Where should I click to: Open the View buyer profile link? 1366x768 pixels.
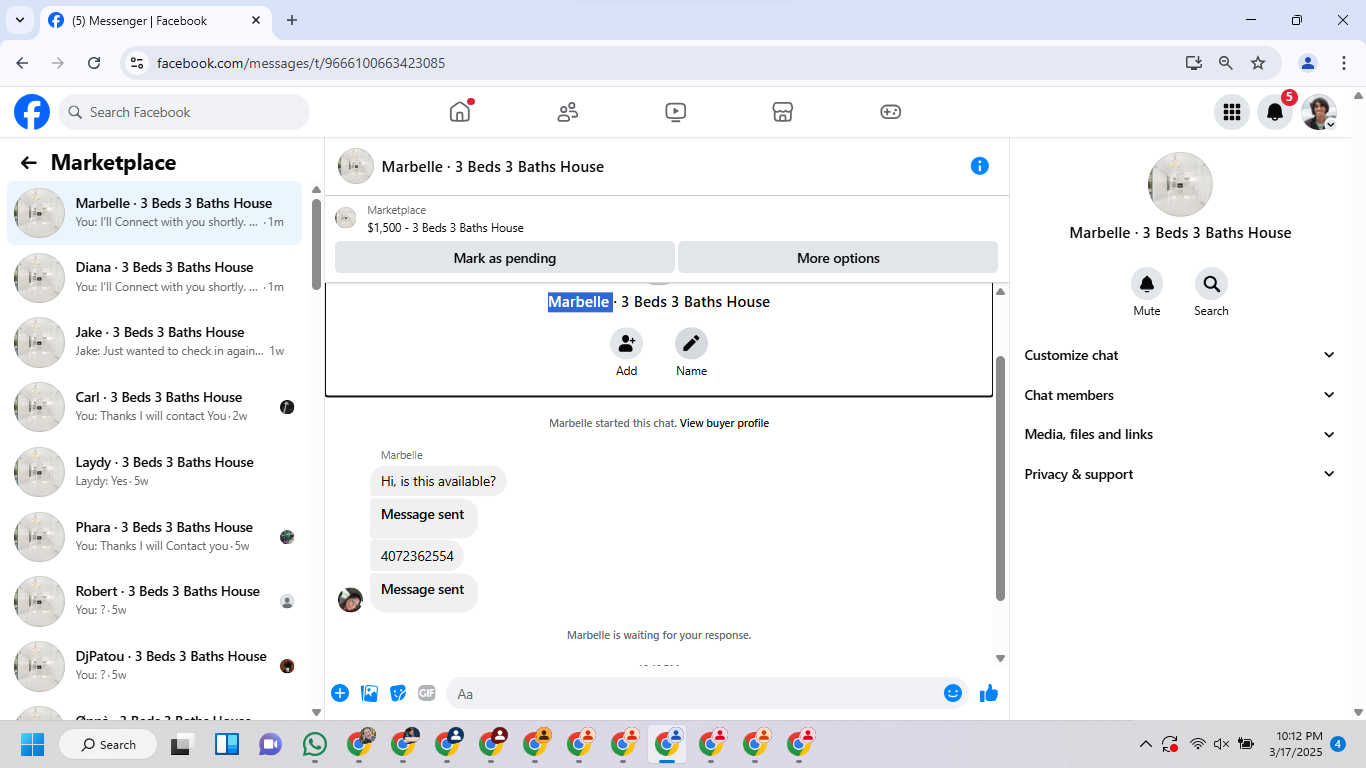(724, 423)
